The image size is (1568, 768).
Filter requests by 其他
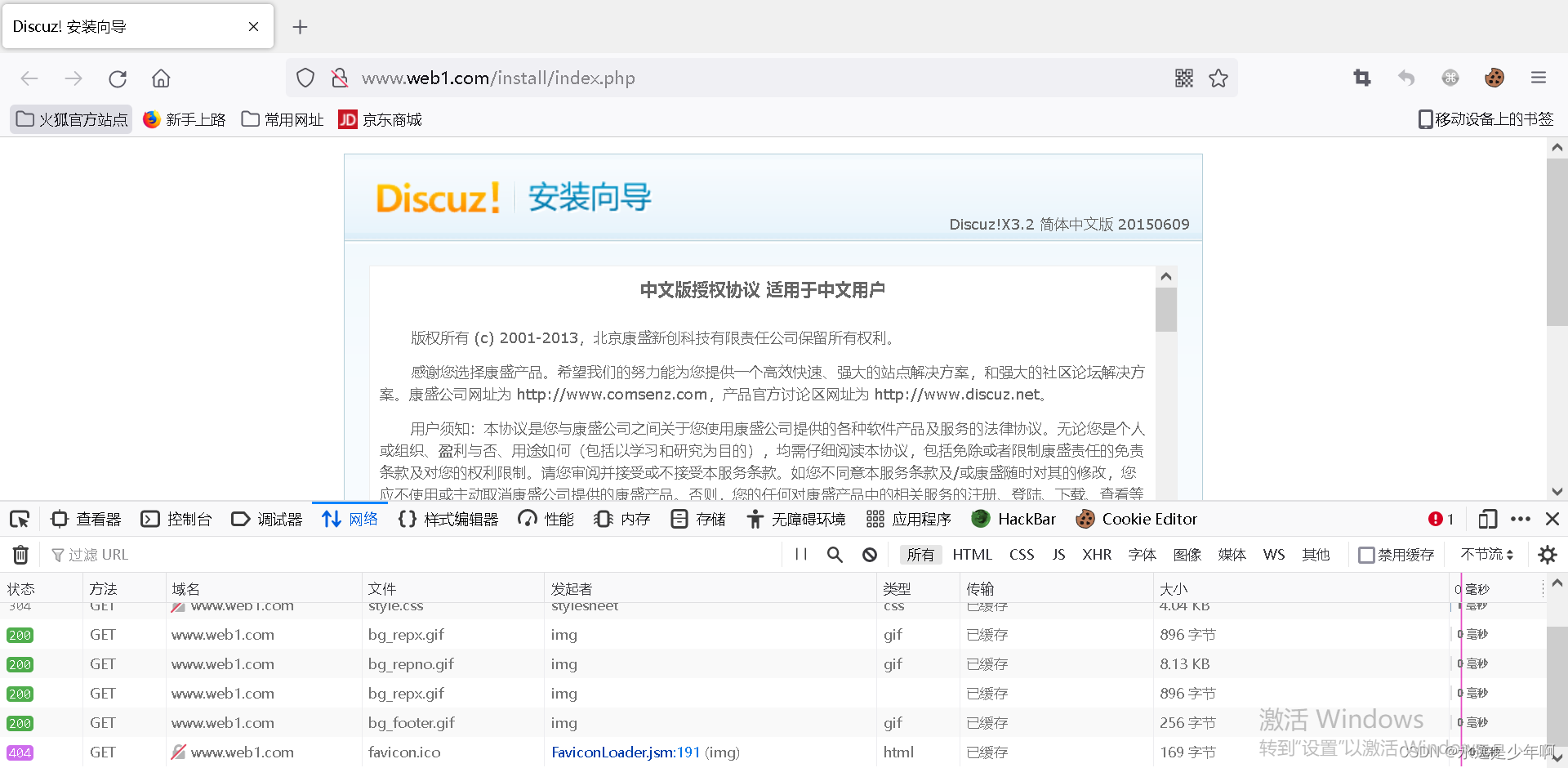[1316, 555]
